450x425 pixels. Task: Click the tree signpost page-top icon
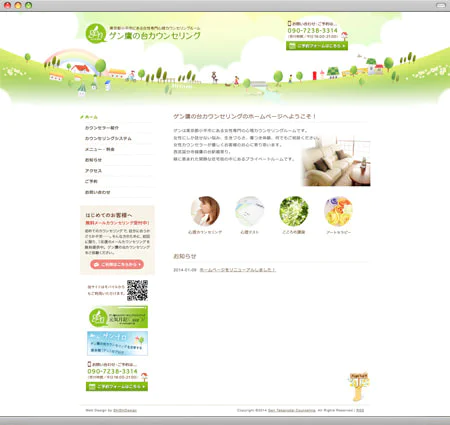pos(358,387)
